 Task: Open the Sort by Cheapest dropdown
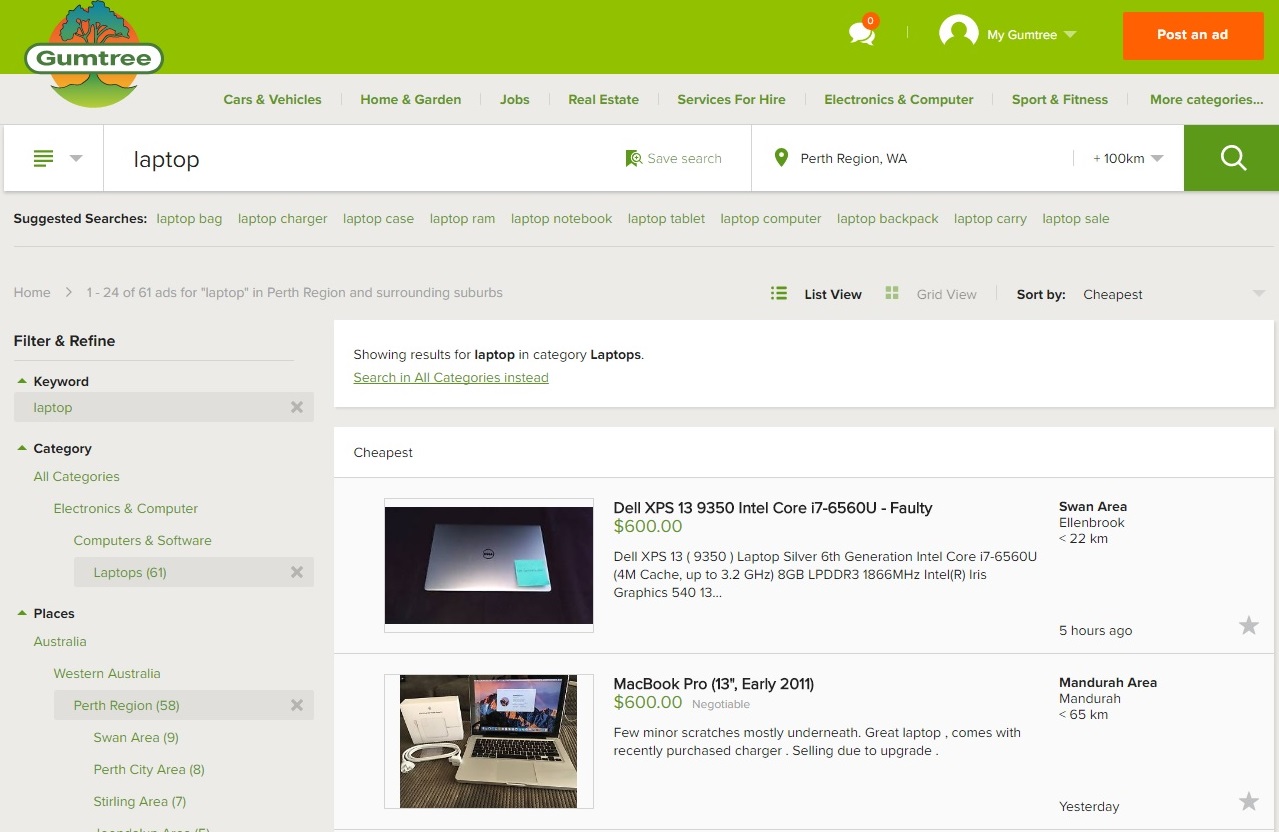[1173, 294]
